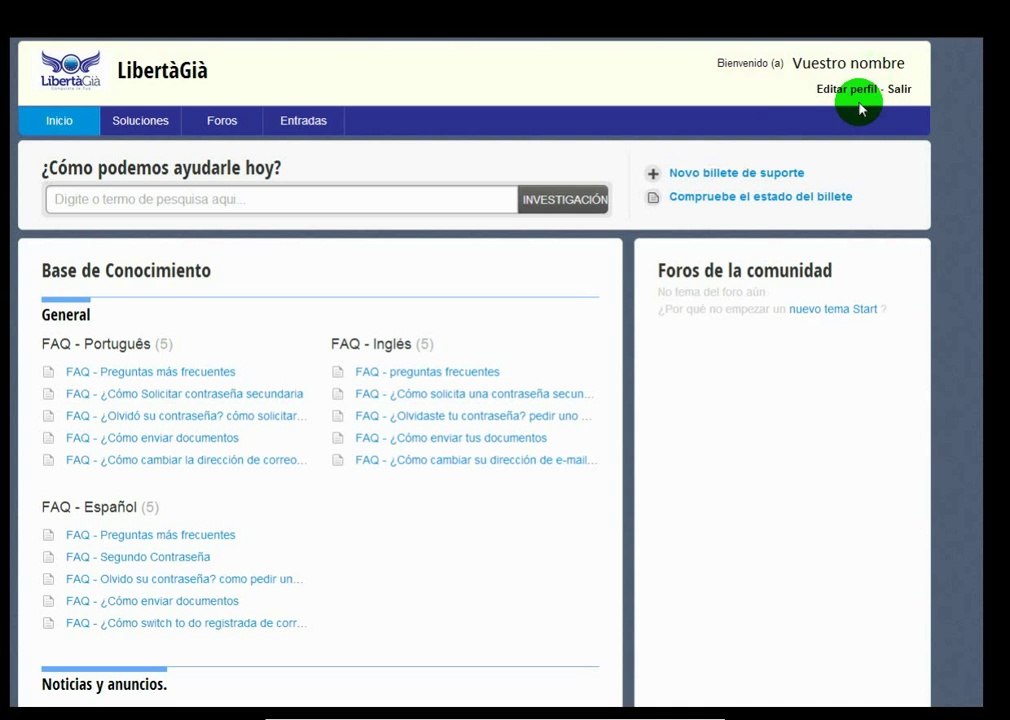Click the 'LibertàGià' site title text
The height and width of the screenshot is (720, 1010).
click(162, 70)
